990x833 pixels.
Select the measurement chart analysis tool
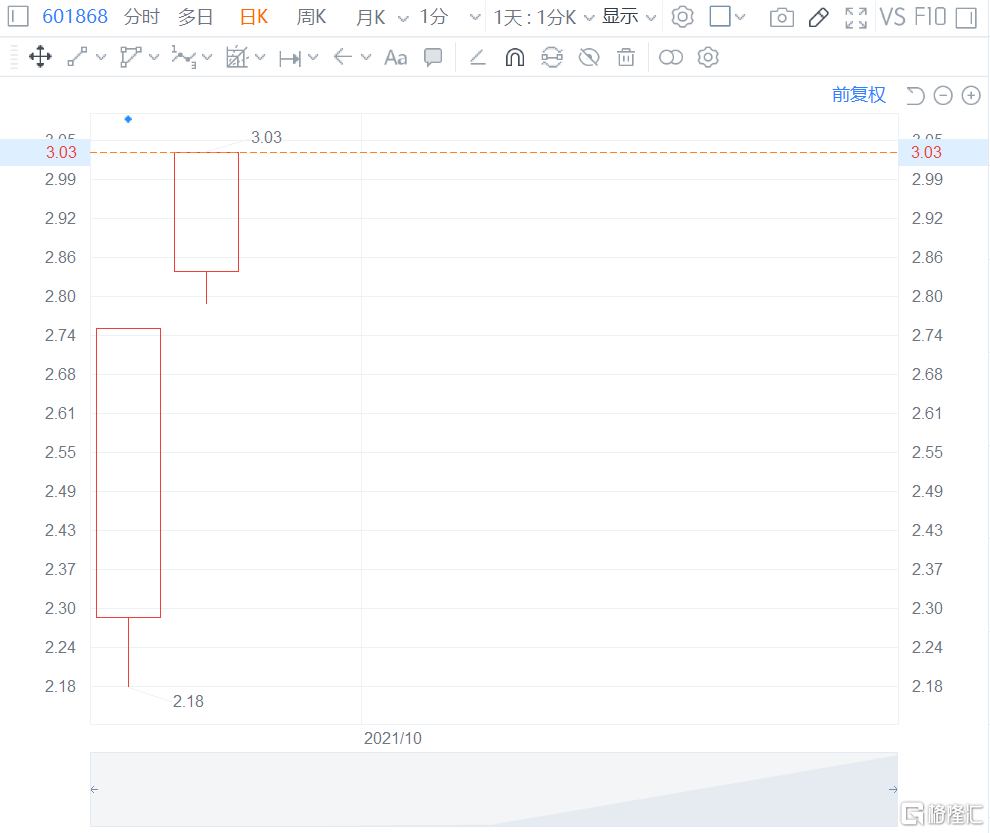click(x=237, y=57)
